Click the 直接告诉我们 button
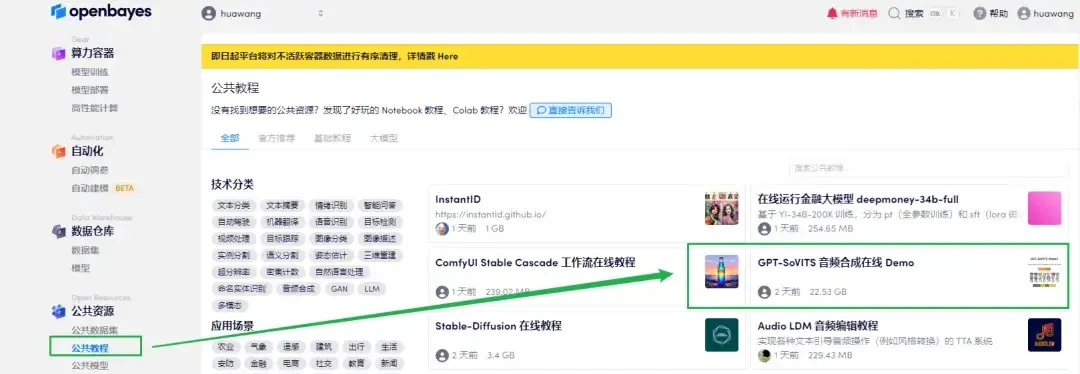This screenshot has width=1080, height=374. (x=570, y=110)
